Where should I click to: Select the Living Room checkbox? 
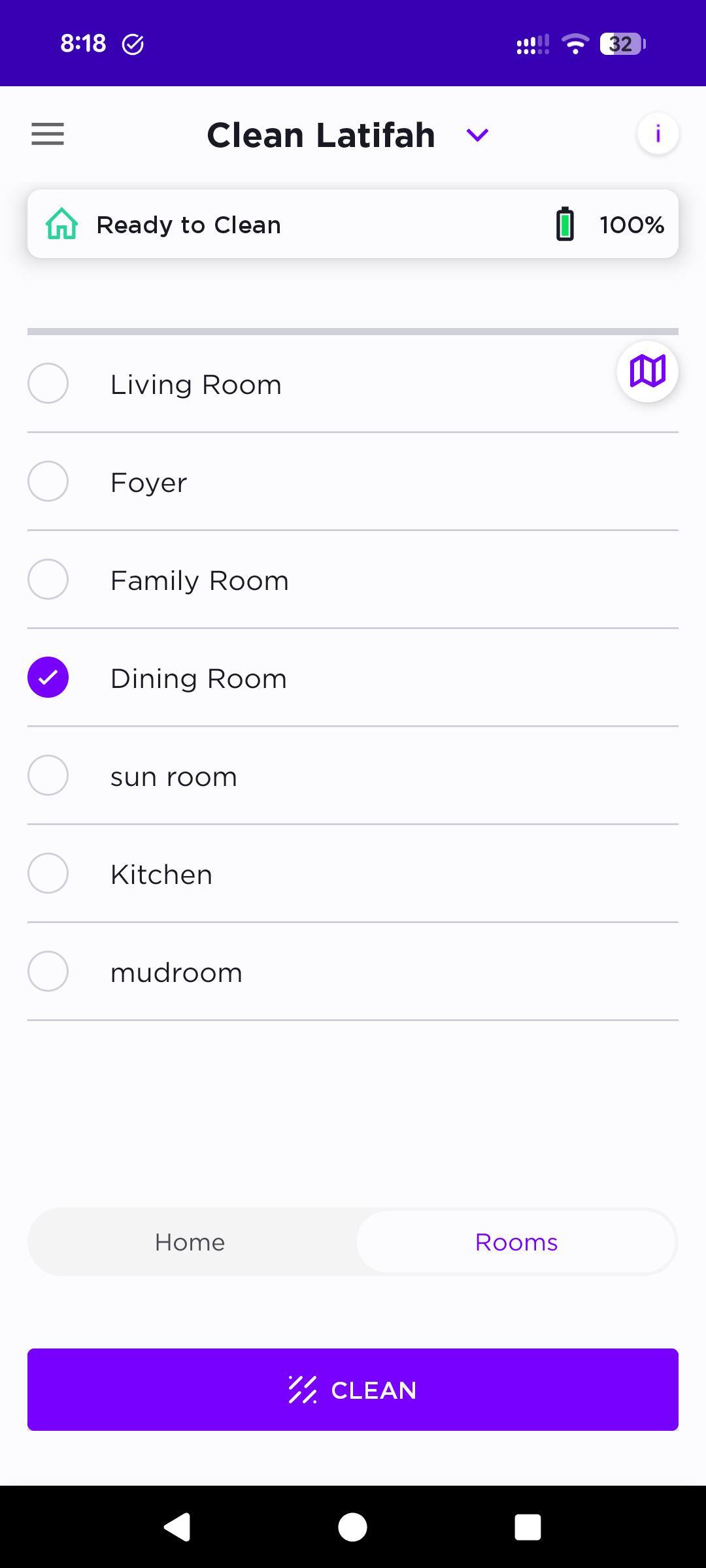(48, 384)
